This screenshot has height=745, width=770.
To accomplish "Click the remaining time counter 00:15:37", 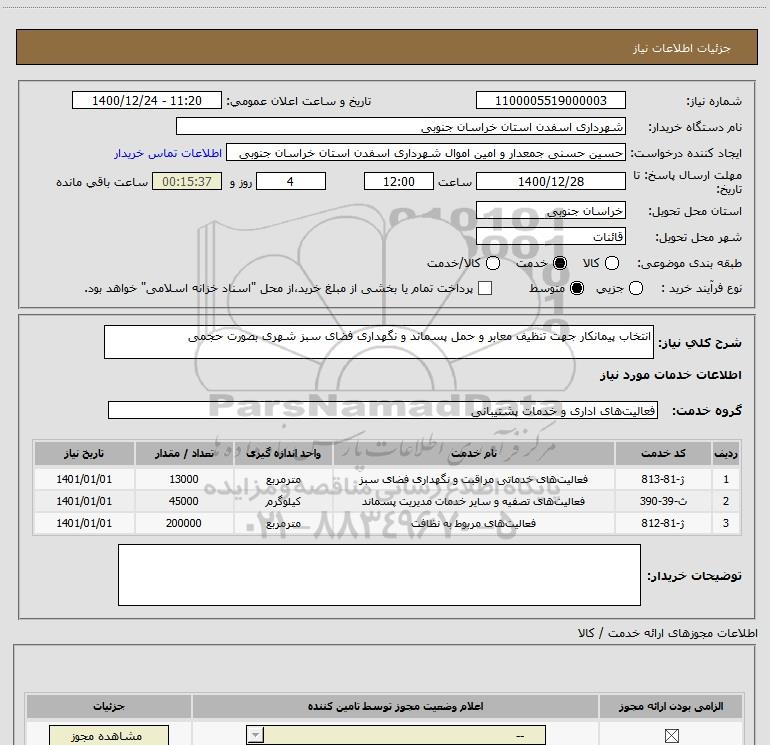I will (187, 181).
